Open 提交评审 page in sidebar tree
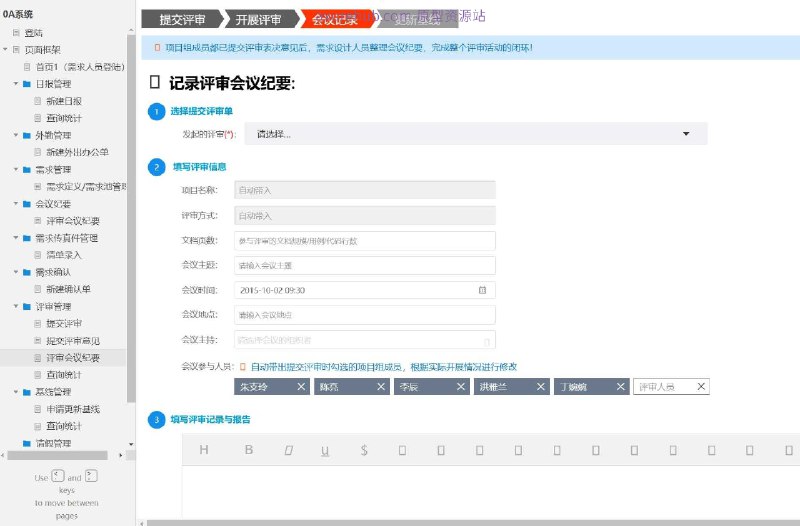The height and width of the screenshot is (526, 800). 64,323
